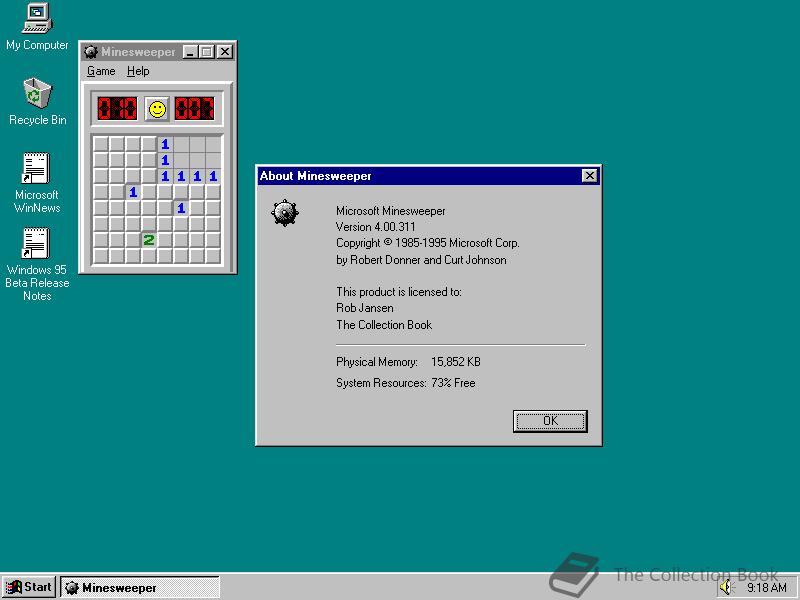The height and width of the screenshot is (600, 800).
Task: Close the About Minesweeper dialog
Action: point(589,176)
